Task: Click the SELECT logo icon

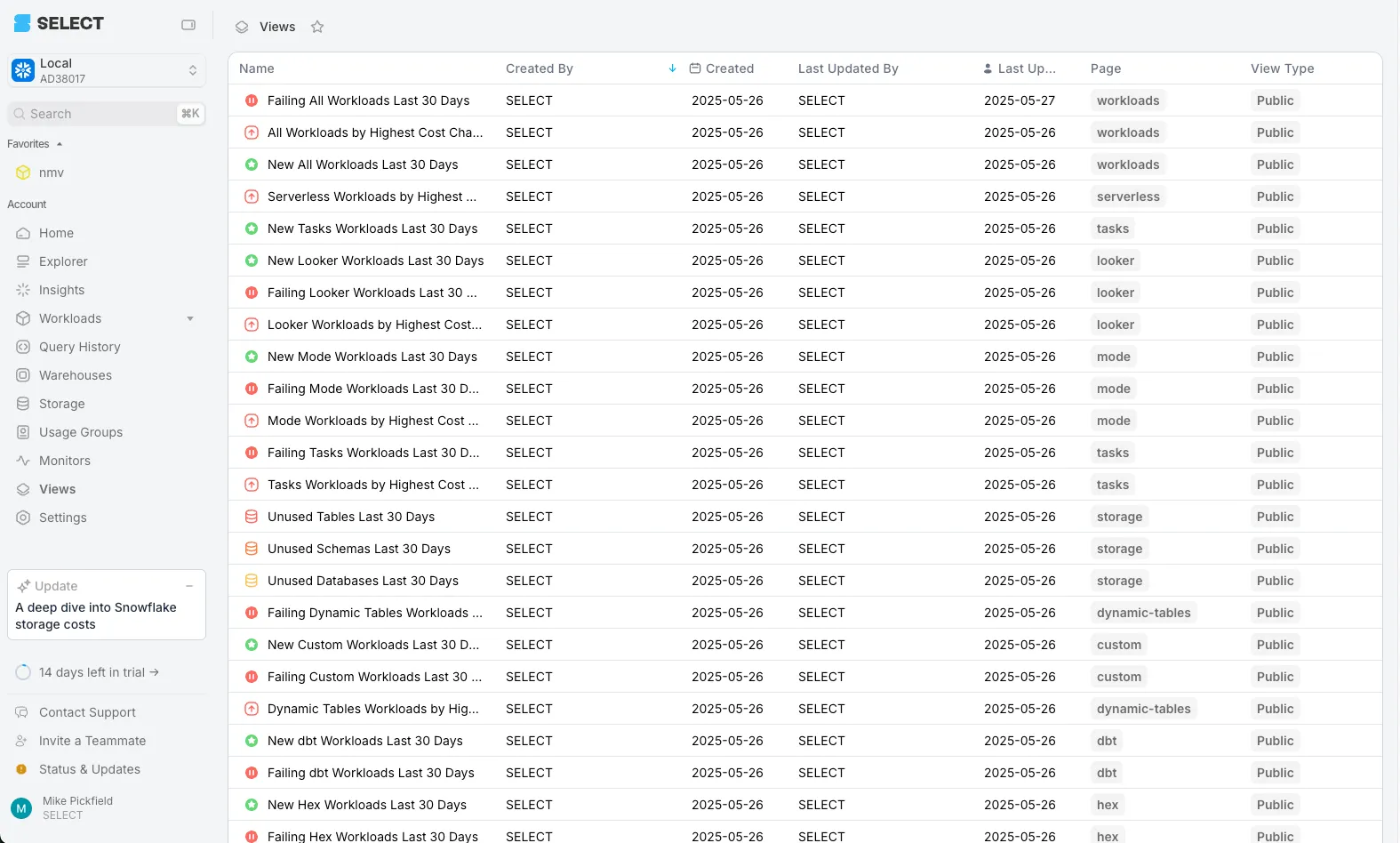Action: point(22,23)
